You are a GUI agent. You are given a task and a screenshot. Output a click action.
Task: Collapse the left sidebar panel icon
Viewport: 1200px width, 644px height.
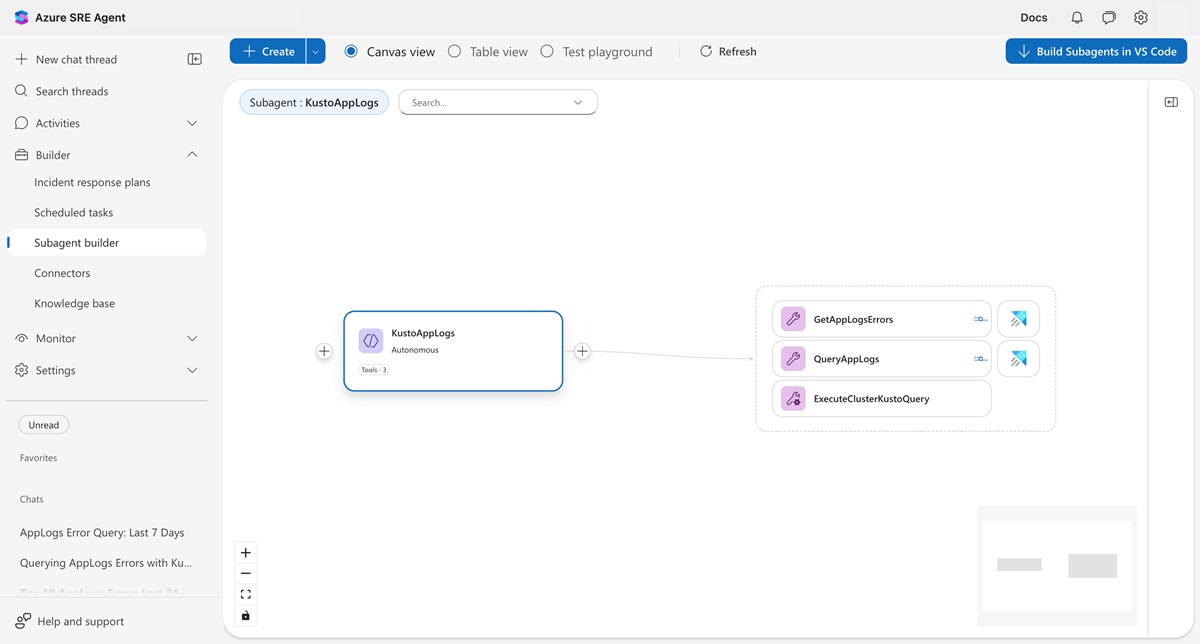click(x=195, y=59)
